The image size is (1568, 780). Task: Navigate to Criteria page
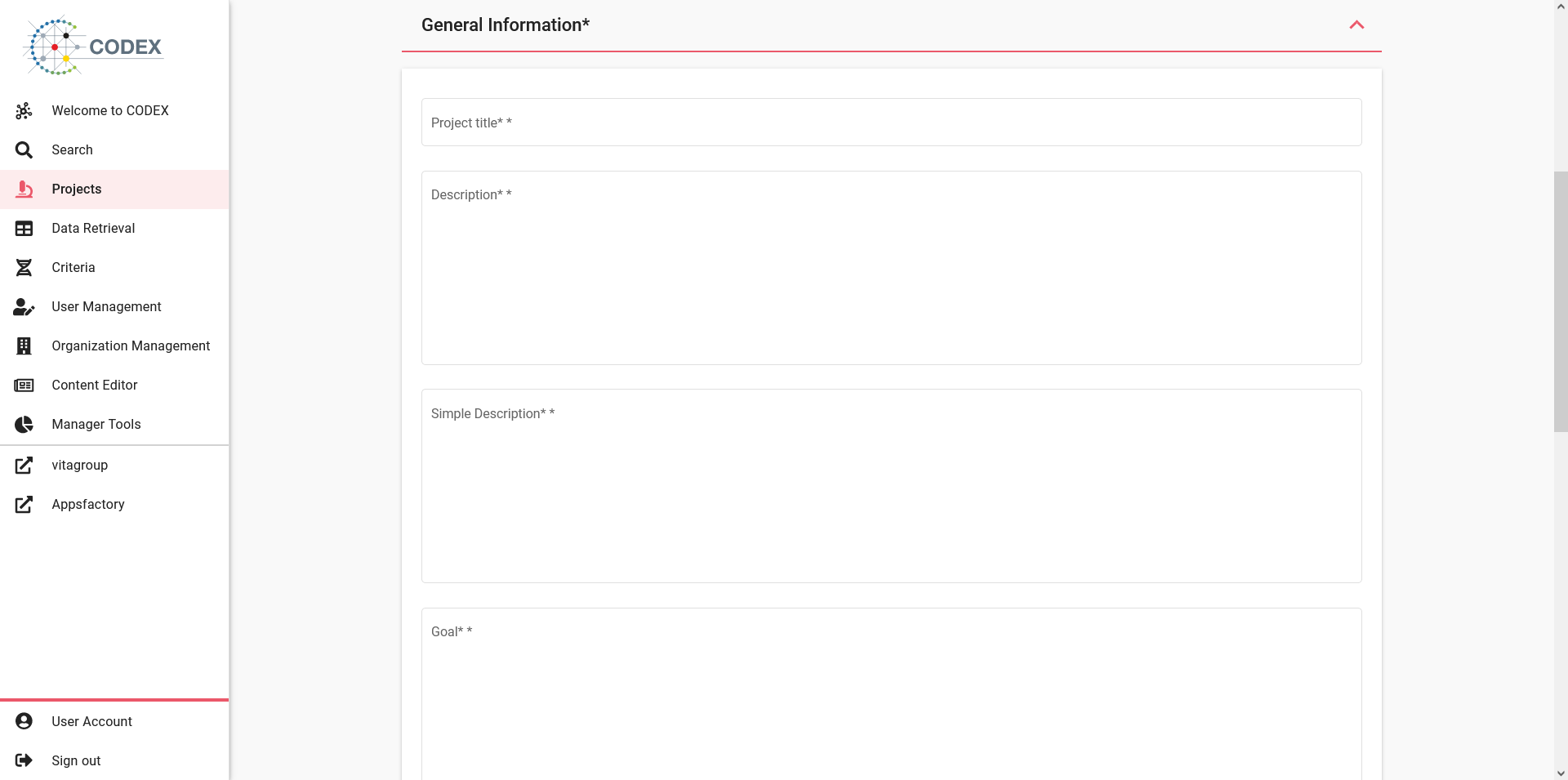pos(114,267)
